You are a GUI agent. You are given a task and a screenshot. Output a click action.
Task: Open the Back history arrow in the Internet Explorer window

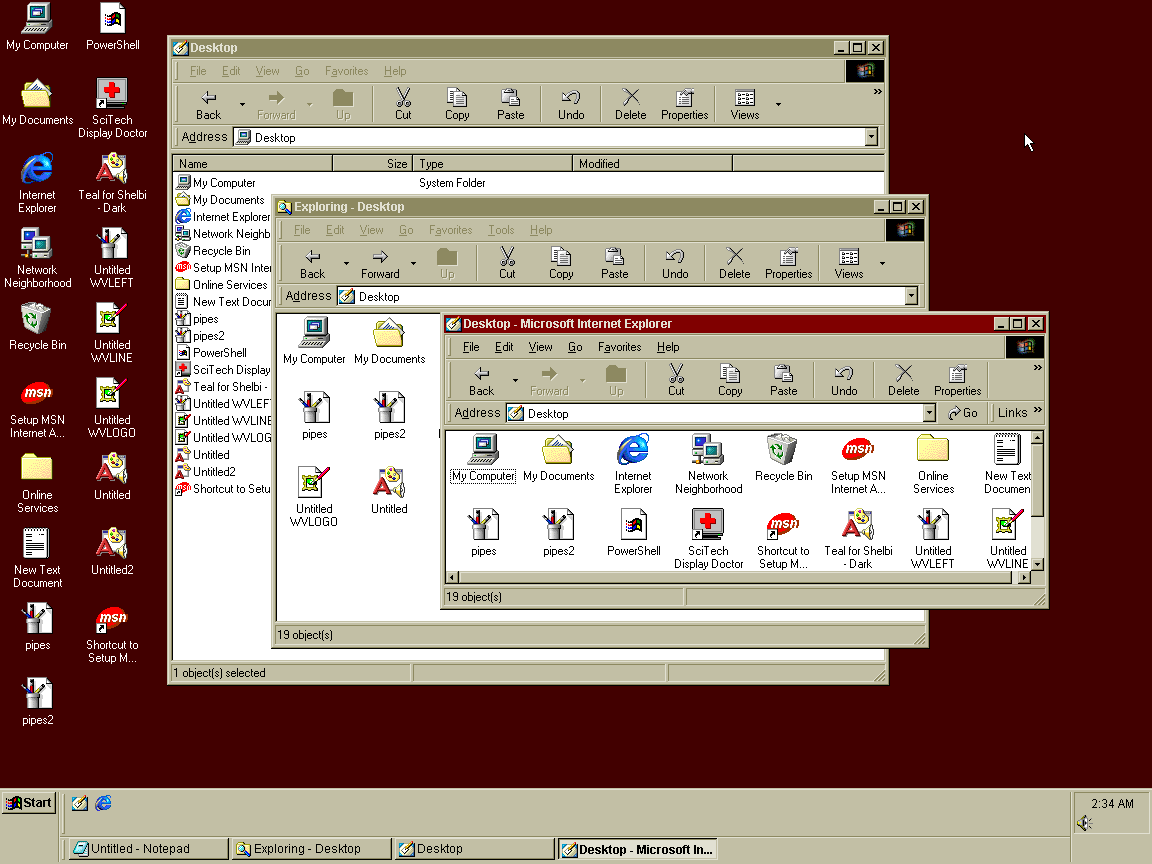tap(515, 381)
